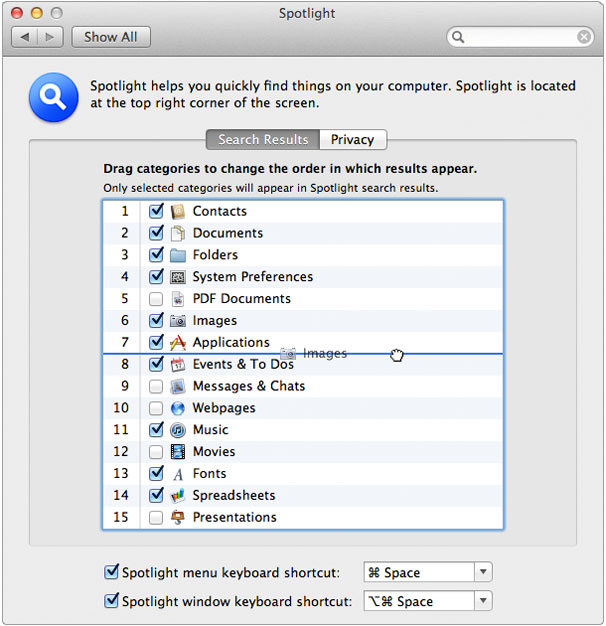Click the Presentations podium icon
This screenshot has width=606, height=626.
click(x=178, y=517)
